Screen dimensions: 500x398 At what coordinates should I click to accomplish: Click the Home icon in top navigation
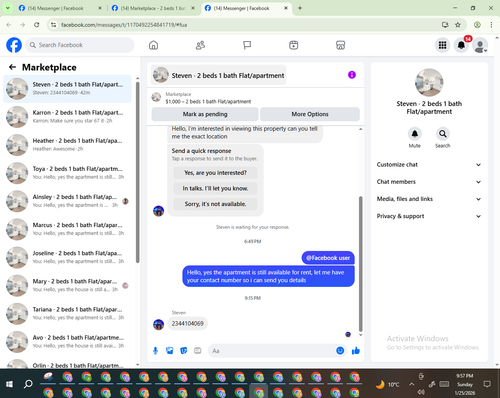click(153, 45)
